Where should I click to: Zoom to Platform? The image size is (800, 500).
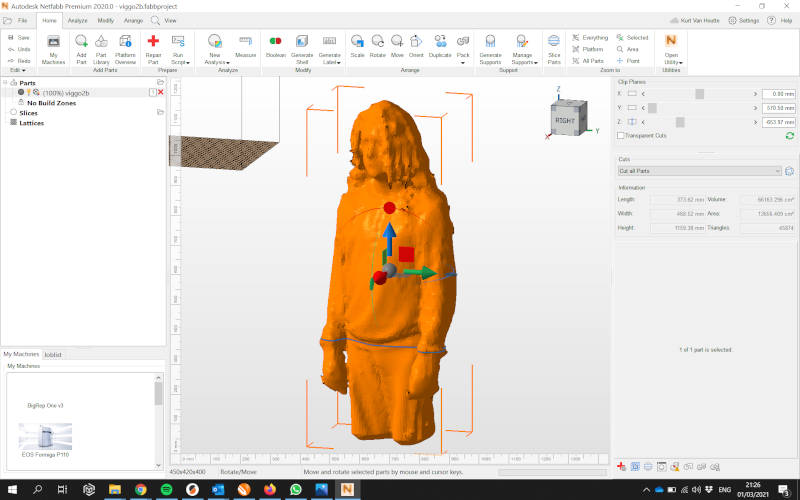click(588, 49)
